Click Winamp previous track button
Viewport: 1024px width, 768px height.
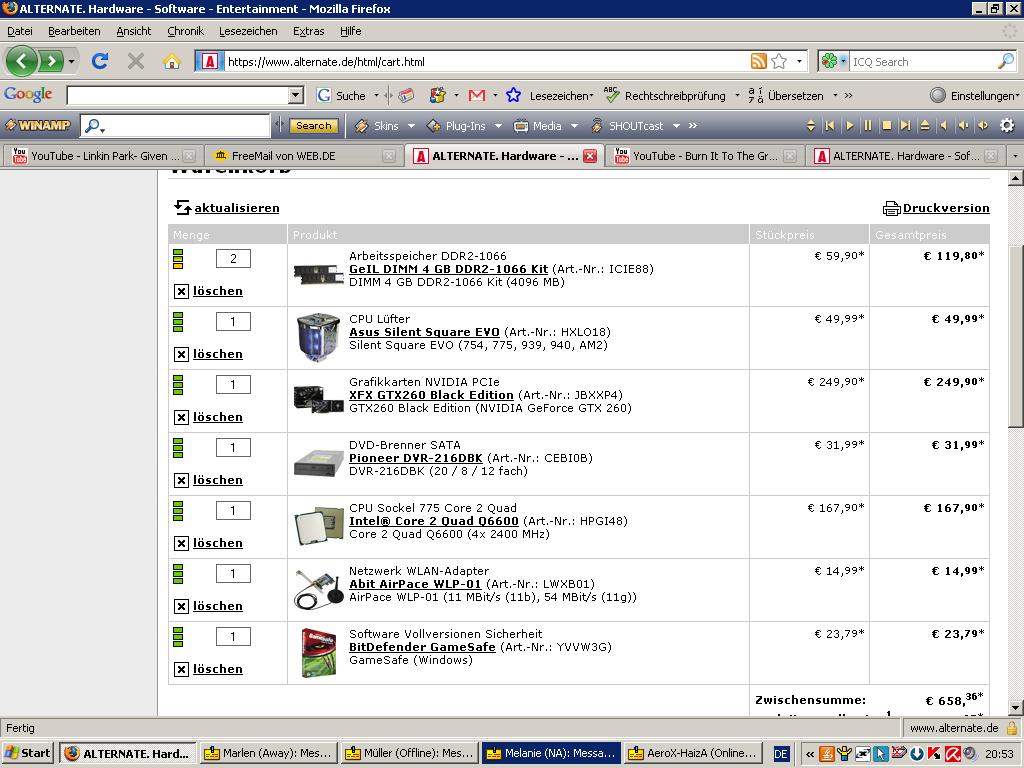(x=829, y=125)
